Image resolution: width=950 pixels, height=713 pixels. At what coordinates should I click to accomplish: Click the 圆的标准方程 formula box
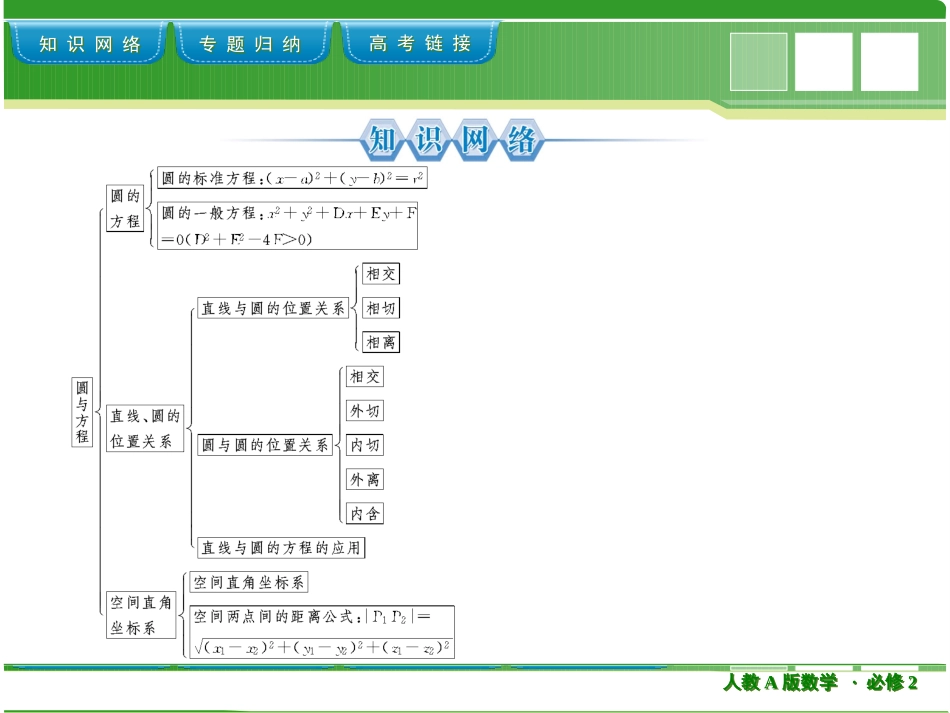point(292,178)
